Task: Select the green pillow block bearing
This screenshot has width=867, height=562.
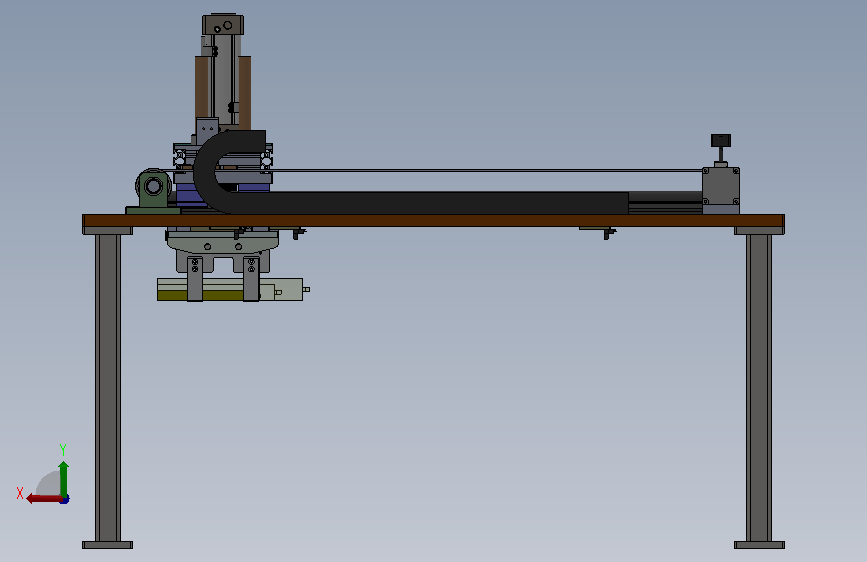Action: pyautogui.click(x=153, y=191)
